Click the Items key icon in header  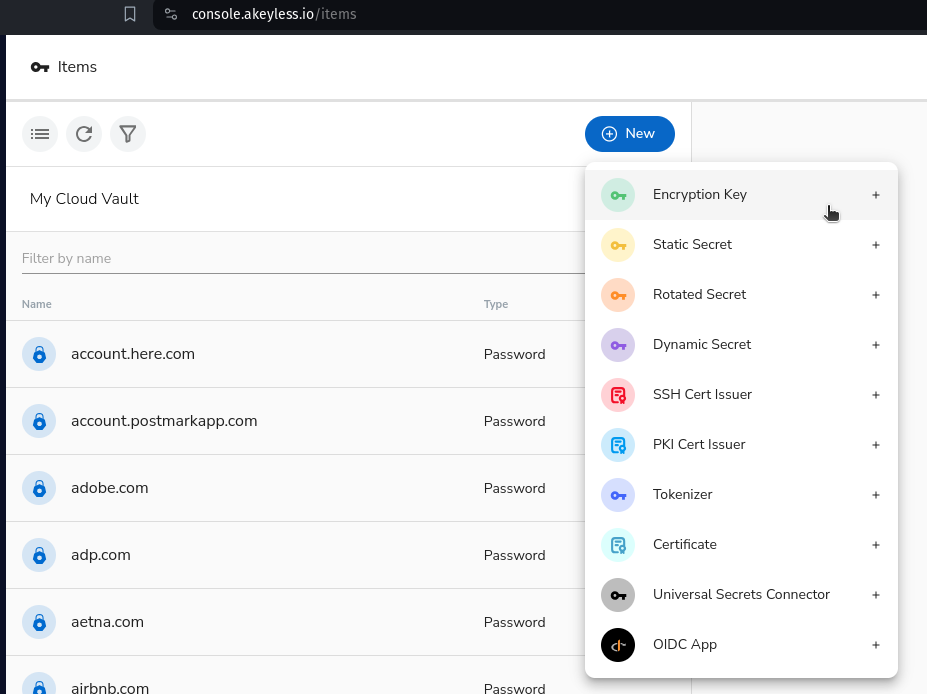40,67
